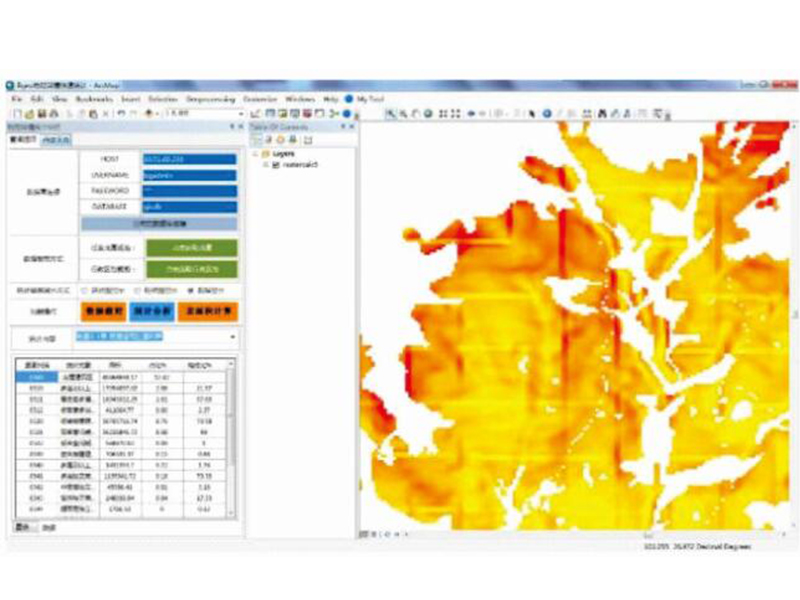Click the Add Data icon
The height and width of the screenshot is (600, 800).
coord(148,113)
